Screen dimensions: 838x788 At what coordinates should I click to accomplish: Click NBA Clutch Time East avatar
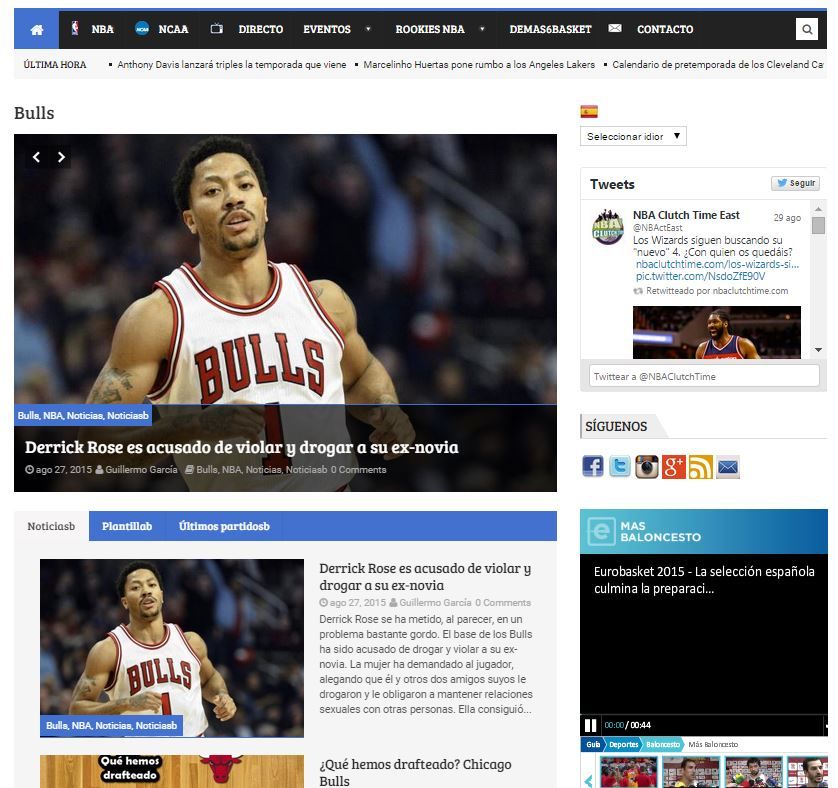(x=608, y=227)
